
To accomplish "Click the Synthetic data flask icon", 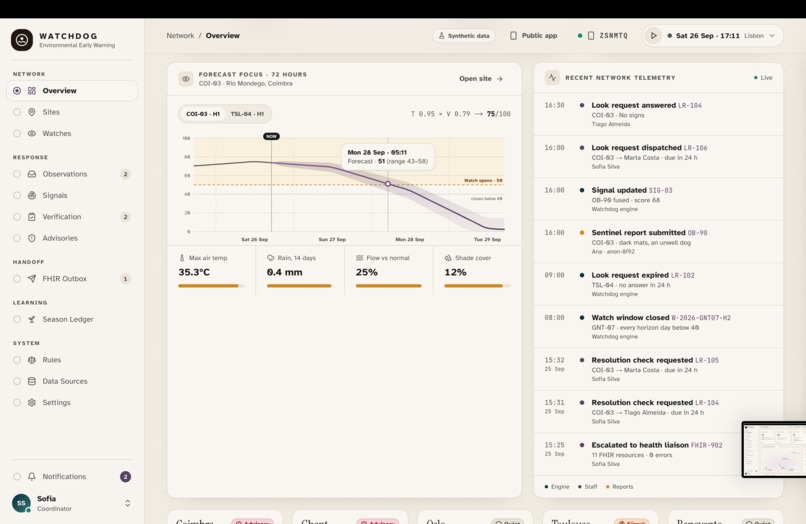I will pos(441,35).
